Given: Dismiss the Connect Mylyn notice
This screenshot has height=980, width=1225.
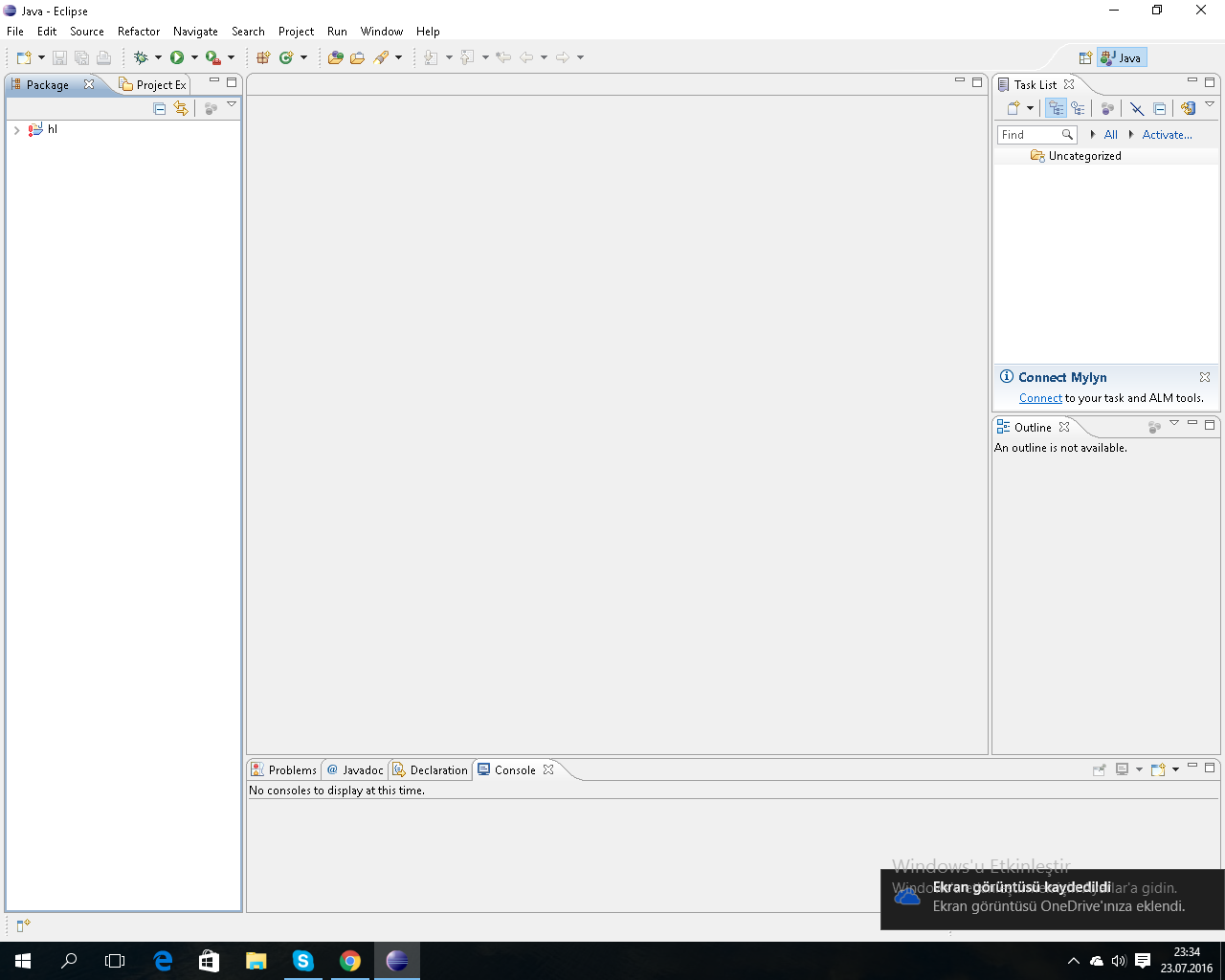Looking at the screenshot, I should point(1205,377).
